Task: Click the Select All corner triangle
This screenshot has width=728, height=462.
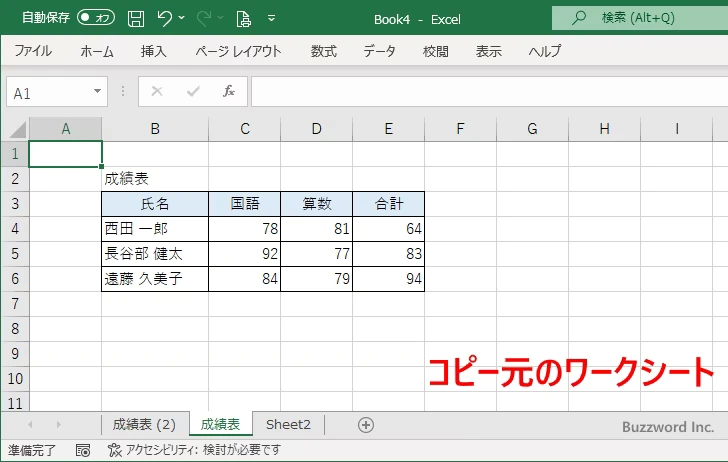Action: tap(15, 129)
